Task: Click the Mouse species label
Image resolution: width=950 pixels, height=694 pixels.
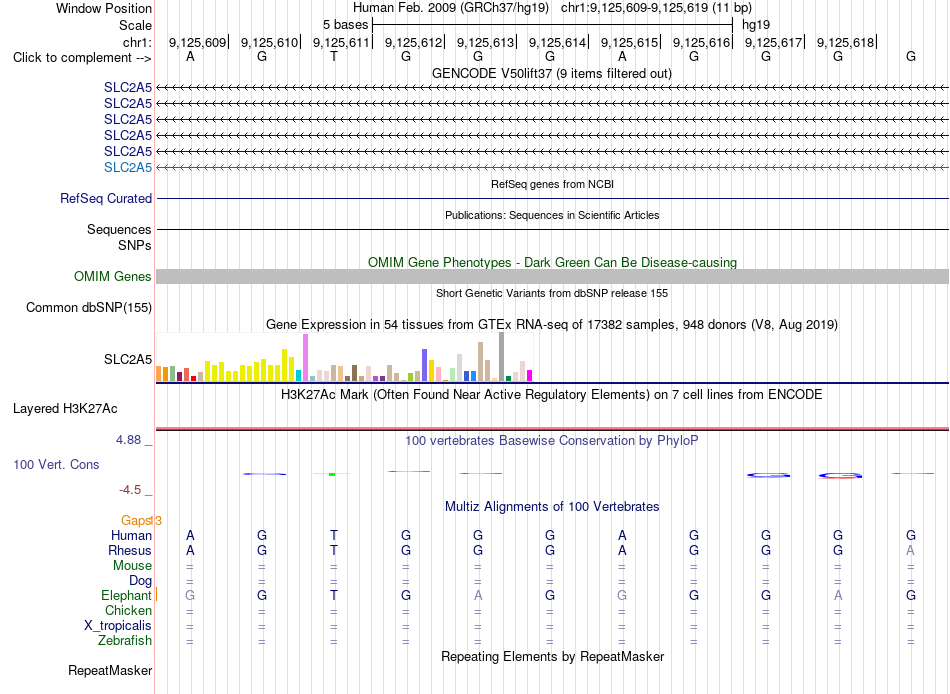Action: (x=132, y=566)
